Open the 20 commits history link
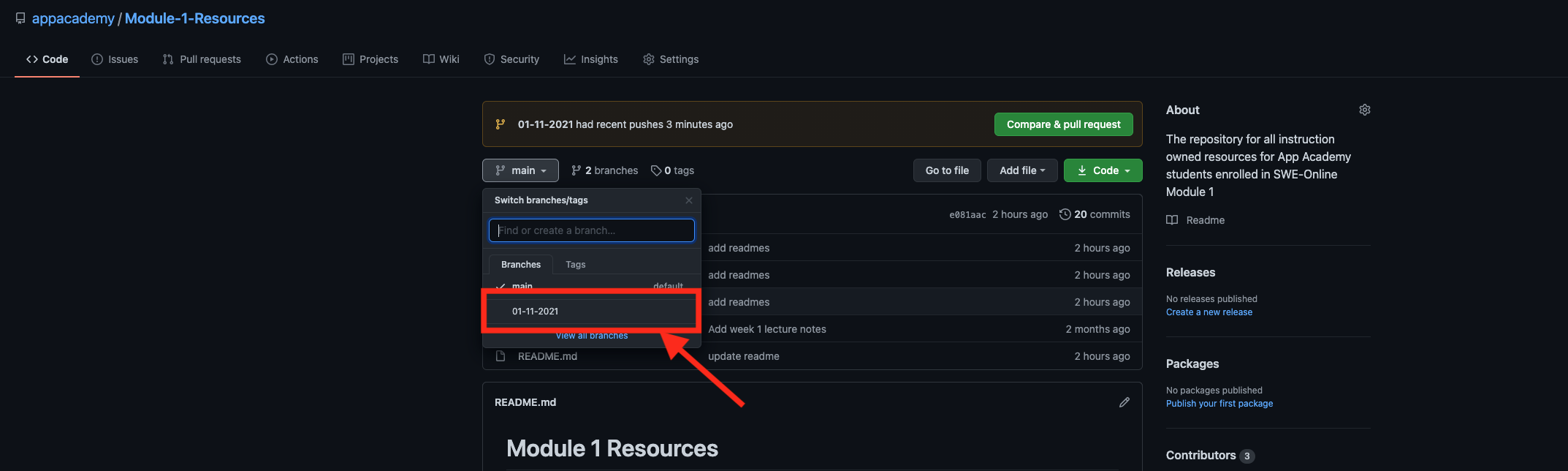The image size is (1568, 471). (1095, 214)
